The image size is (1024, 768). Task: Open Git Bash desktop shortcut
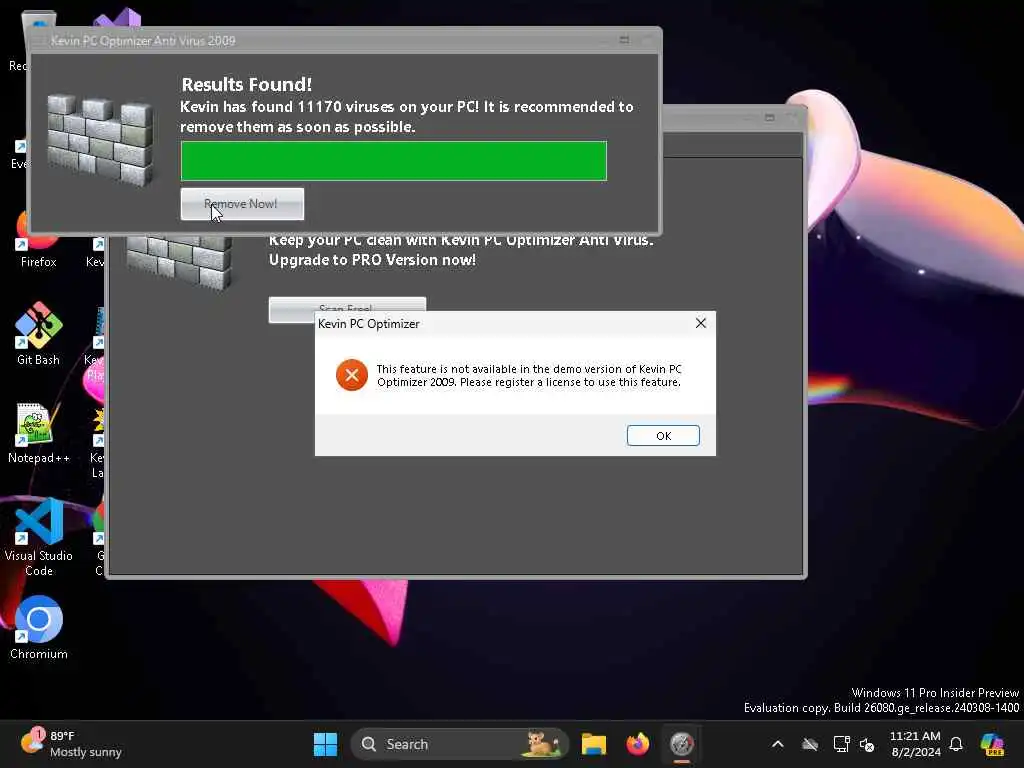[x=38, y=333]
